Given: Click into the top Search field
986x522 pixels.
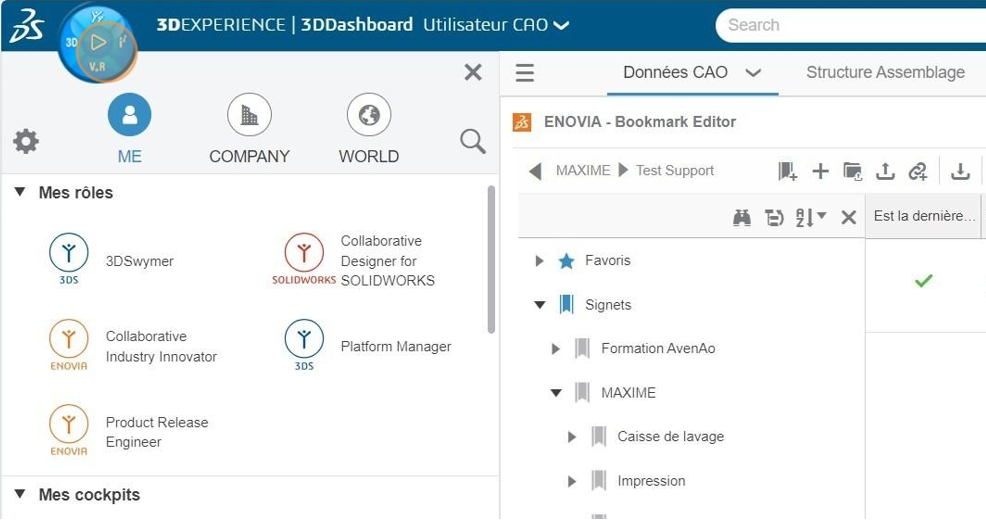Looking at the screenshot, I should pos(850,25).
